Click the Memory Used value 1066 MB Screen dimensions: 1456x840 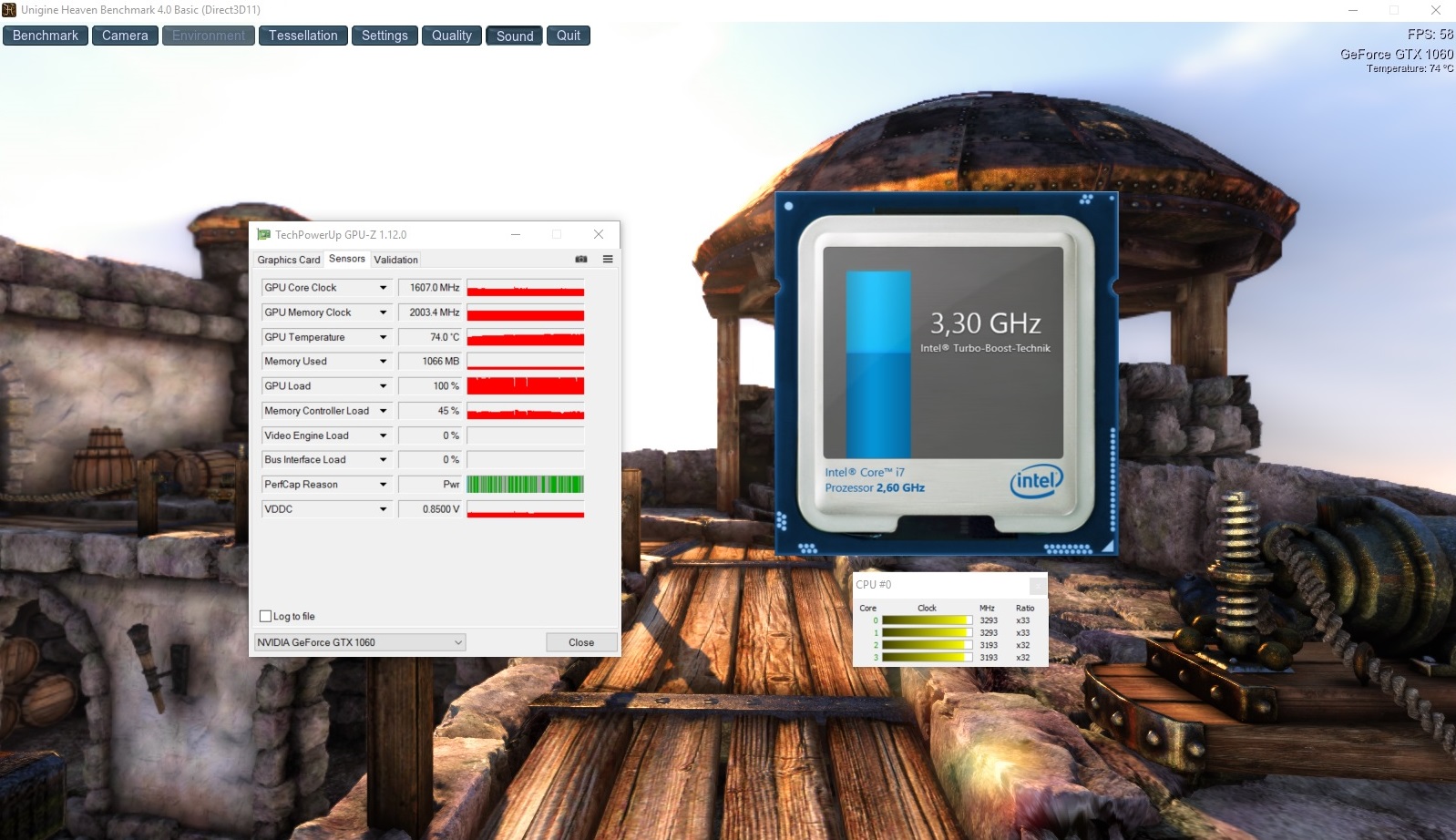(x=431, y=362)
